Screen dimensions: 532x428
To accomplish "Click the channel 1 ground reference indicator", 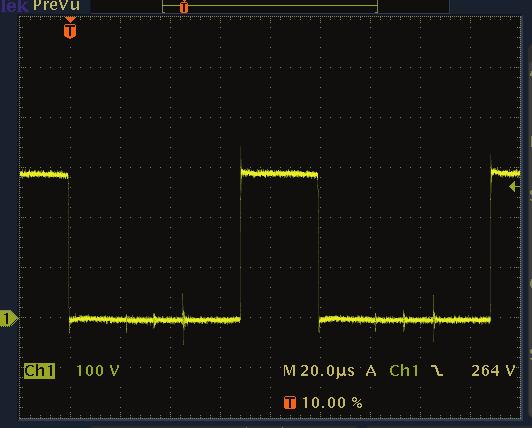I will (x=8, y=318).
